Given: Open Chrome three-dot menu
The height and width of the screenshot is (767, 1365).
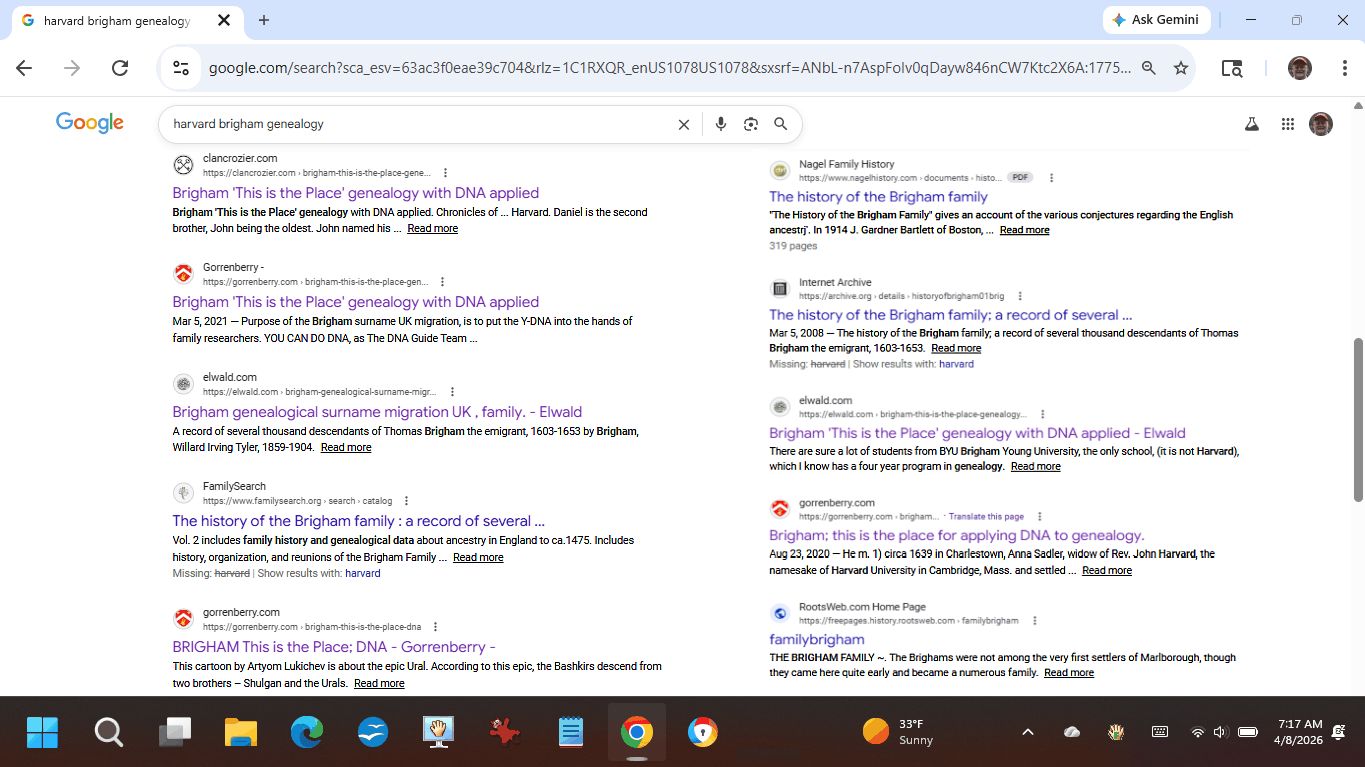Looking at the screenshot, I should (1345, 68).
